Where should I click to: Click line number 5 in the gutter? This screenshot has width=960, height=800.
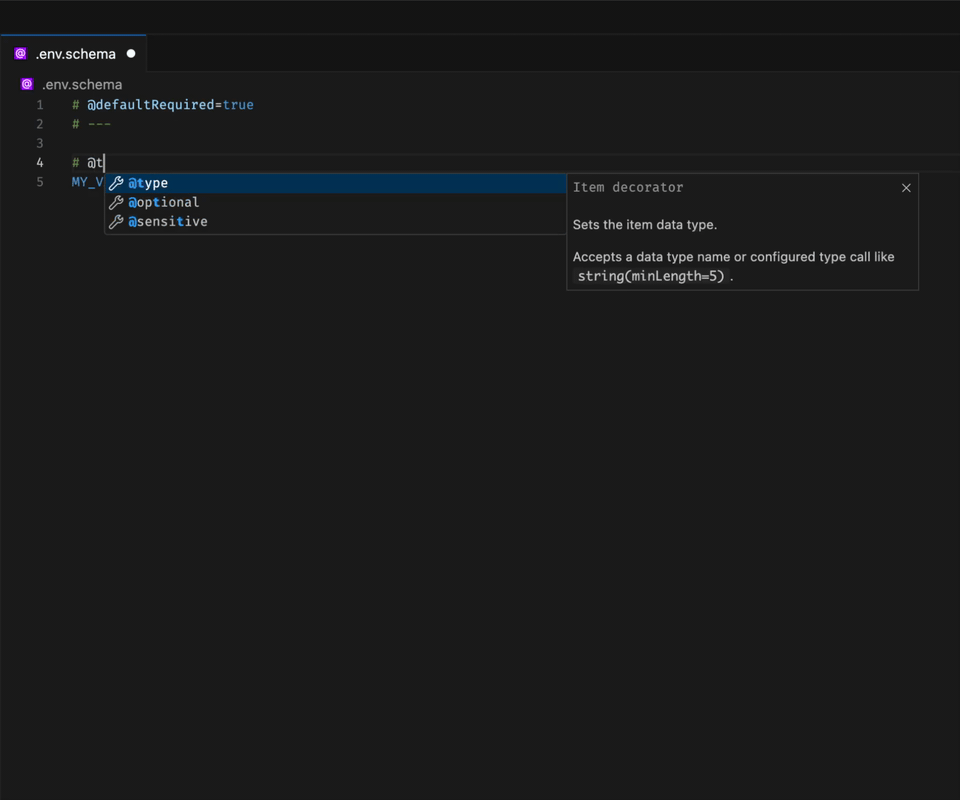click(40, 181)
